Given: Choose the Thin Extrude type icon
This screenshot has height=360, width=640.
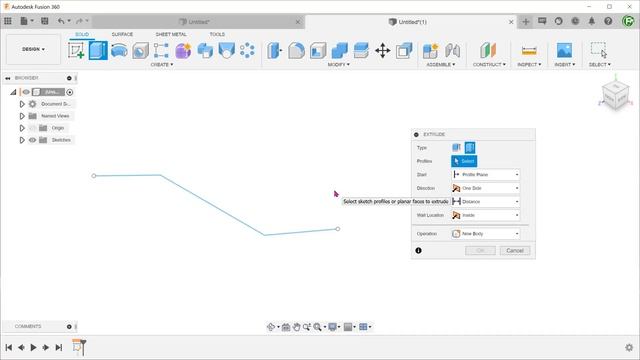Looking at the screenshot, I should tap(470, 148).
